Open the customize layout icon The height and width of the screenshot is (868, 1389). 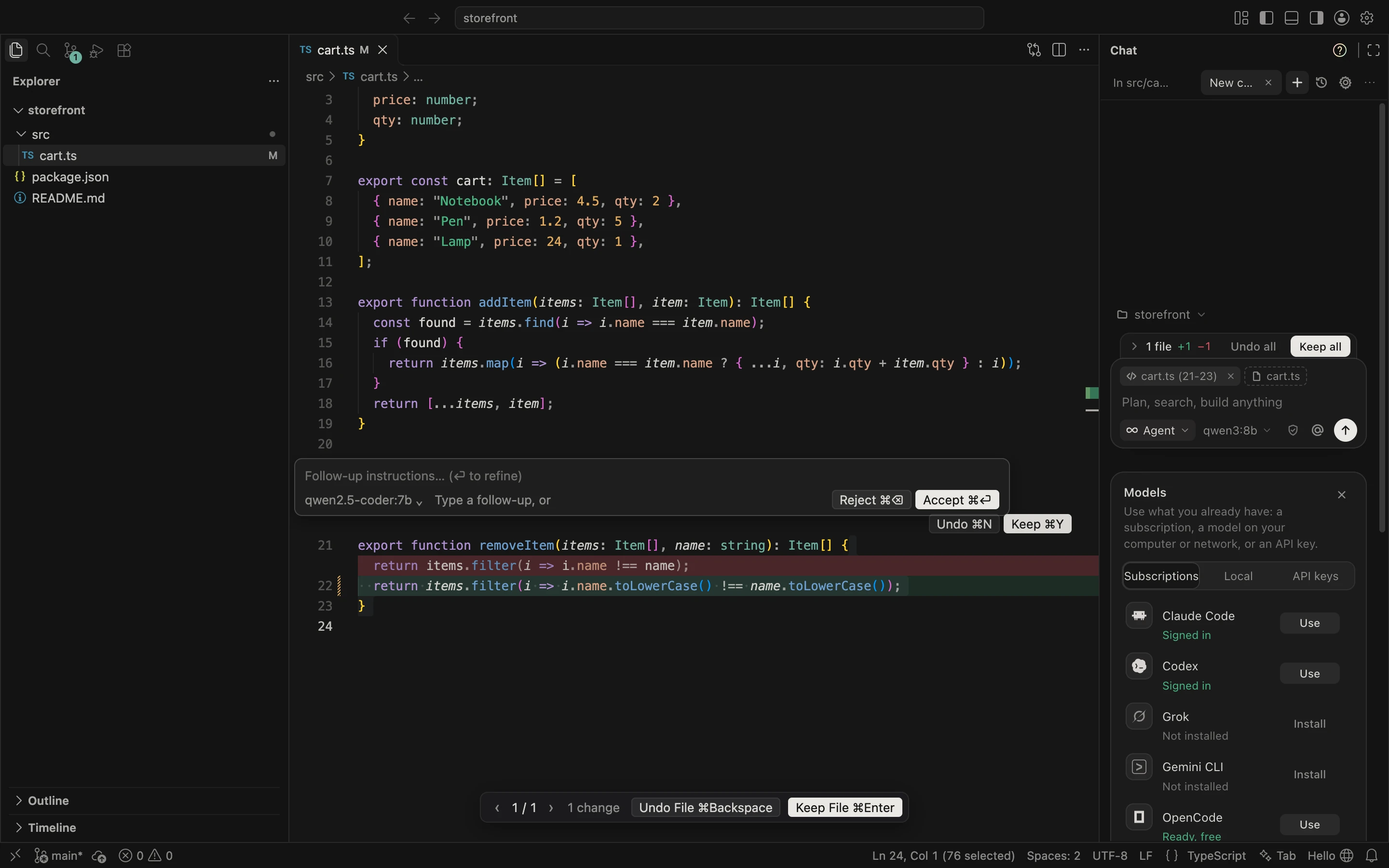tap(1241, 18)
